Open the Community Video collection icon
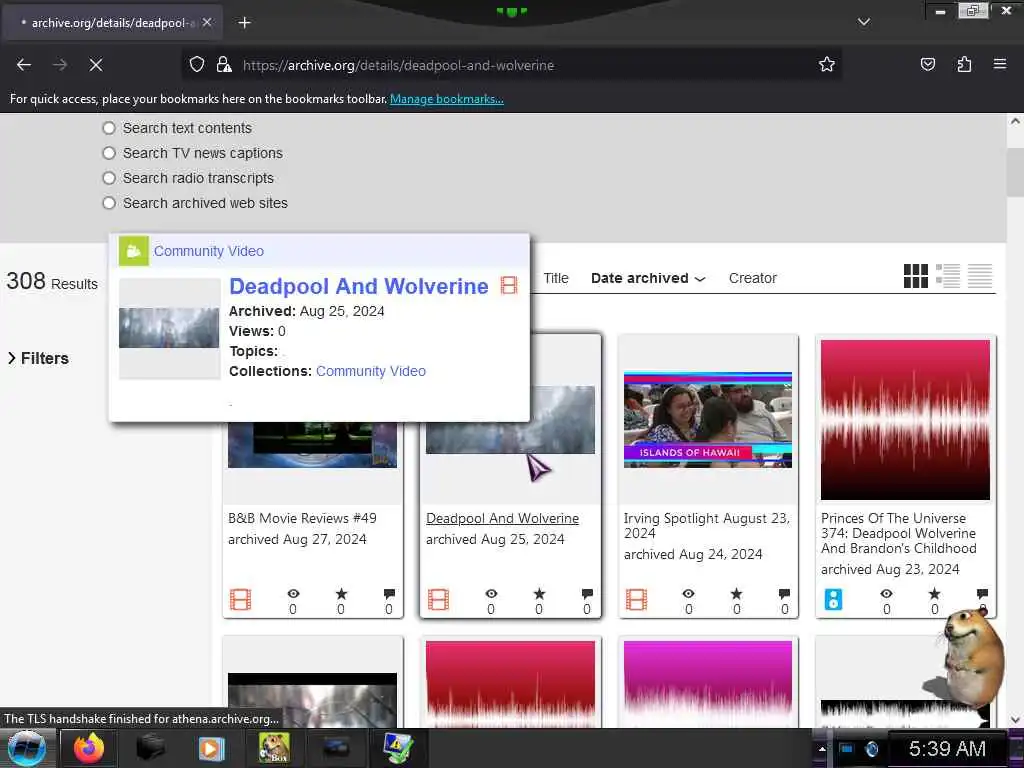Screen dimensions: 1024x768 133,251
